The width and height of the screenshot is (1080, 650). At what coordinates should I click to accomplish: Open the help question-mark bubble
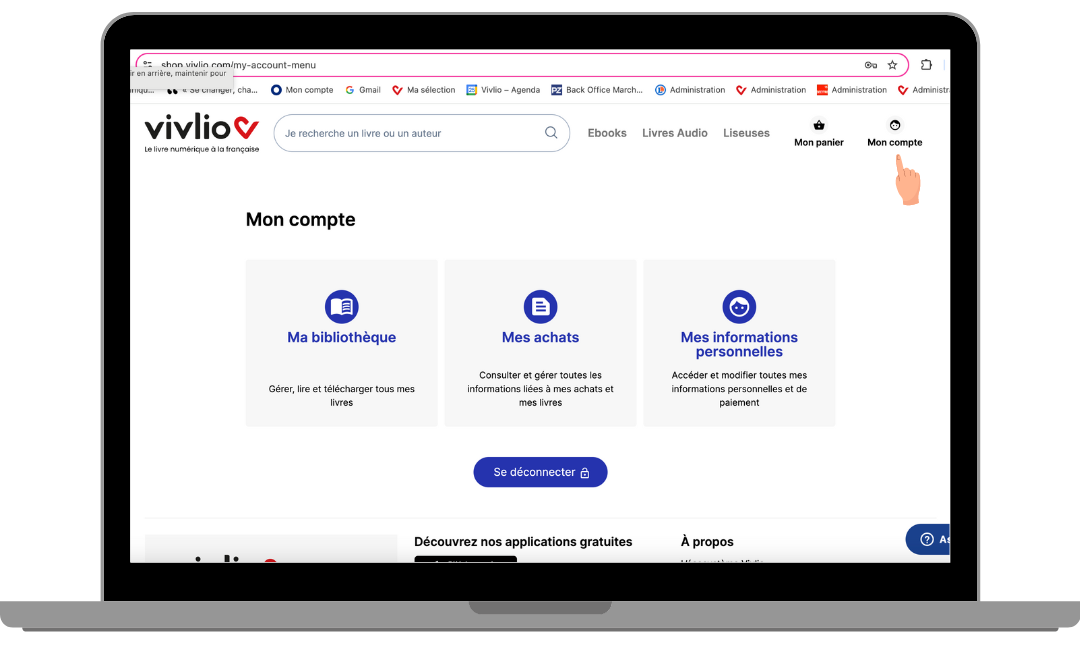[927, 539]
